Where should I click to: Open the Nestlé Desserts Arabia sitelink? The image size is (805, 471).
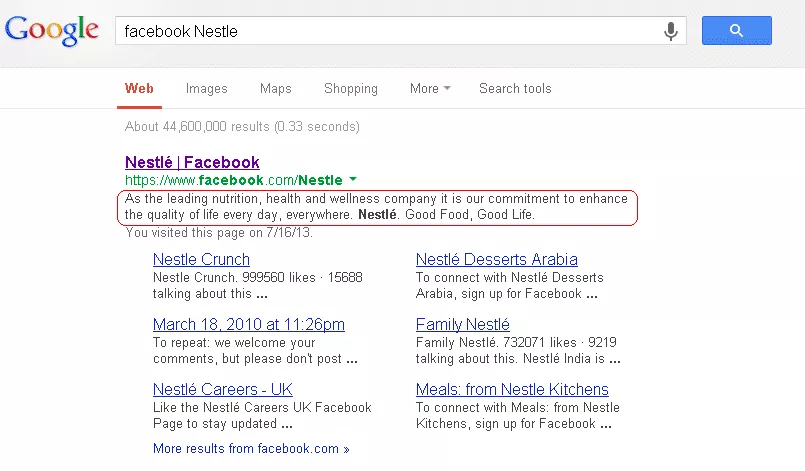click(496, 259)
